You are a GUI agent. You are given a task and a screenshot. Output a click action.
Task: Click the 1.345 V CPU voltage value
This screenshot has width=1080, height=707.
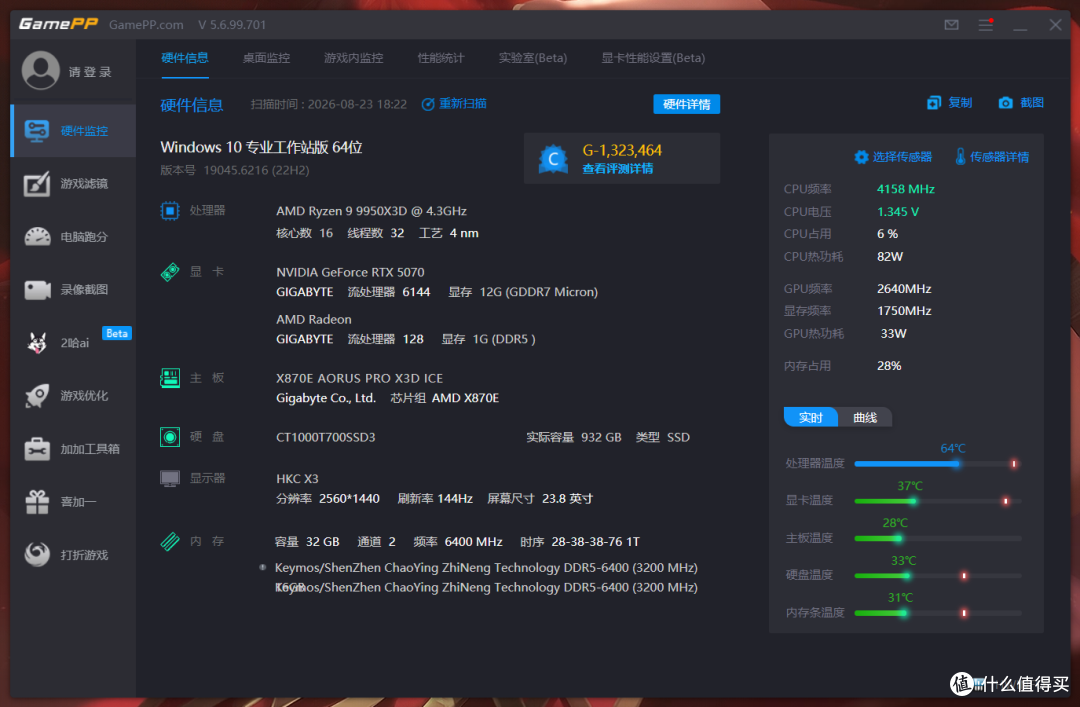click(x=898, y=212)
